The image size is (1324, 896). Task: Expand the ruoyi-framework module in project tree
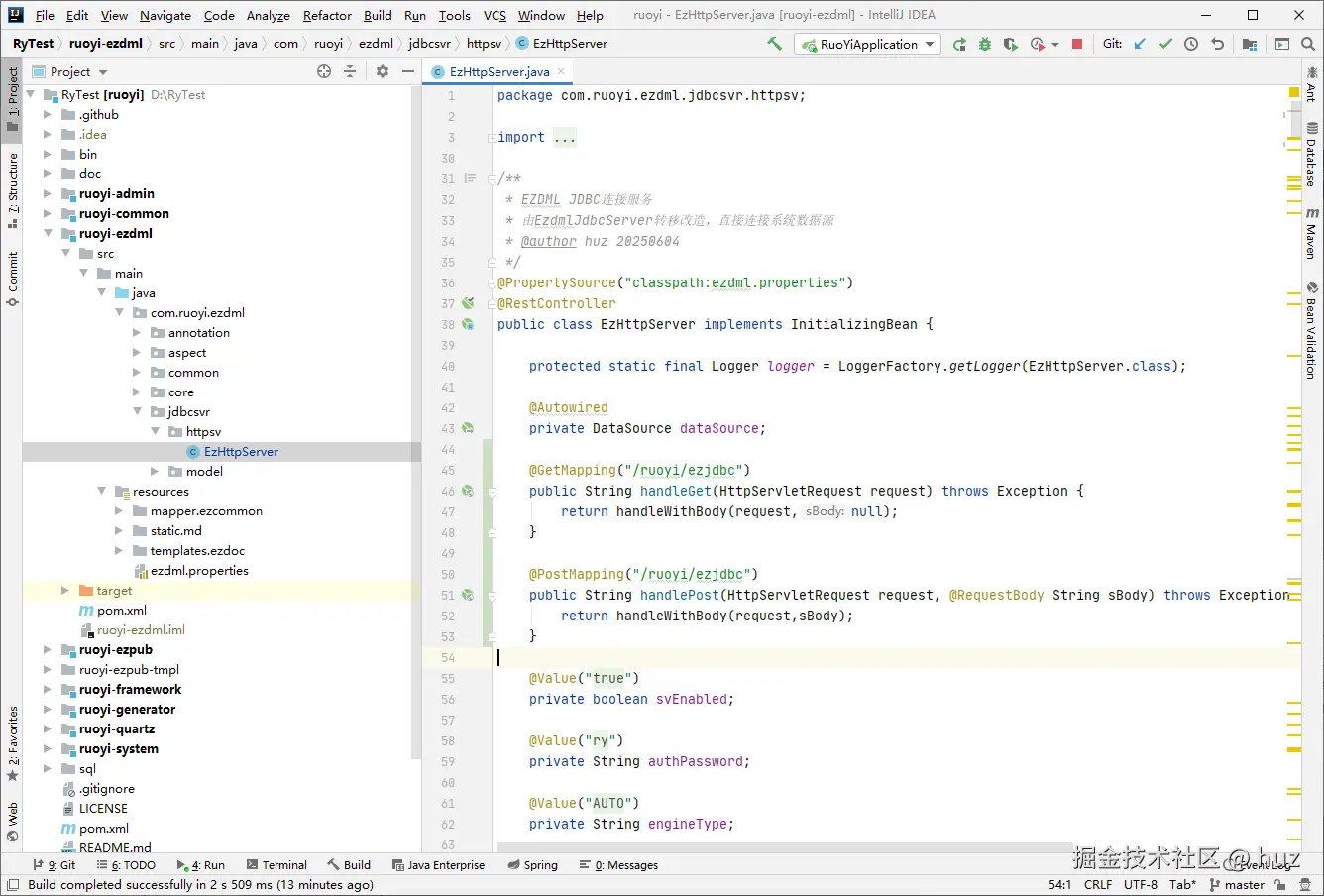(x=47, y=690)
